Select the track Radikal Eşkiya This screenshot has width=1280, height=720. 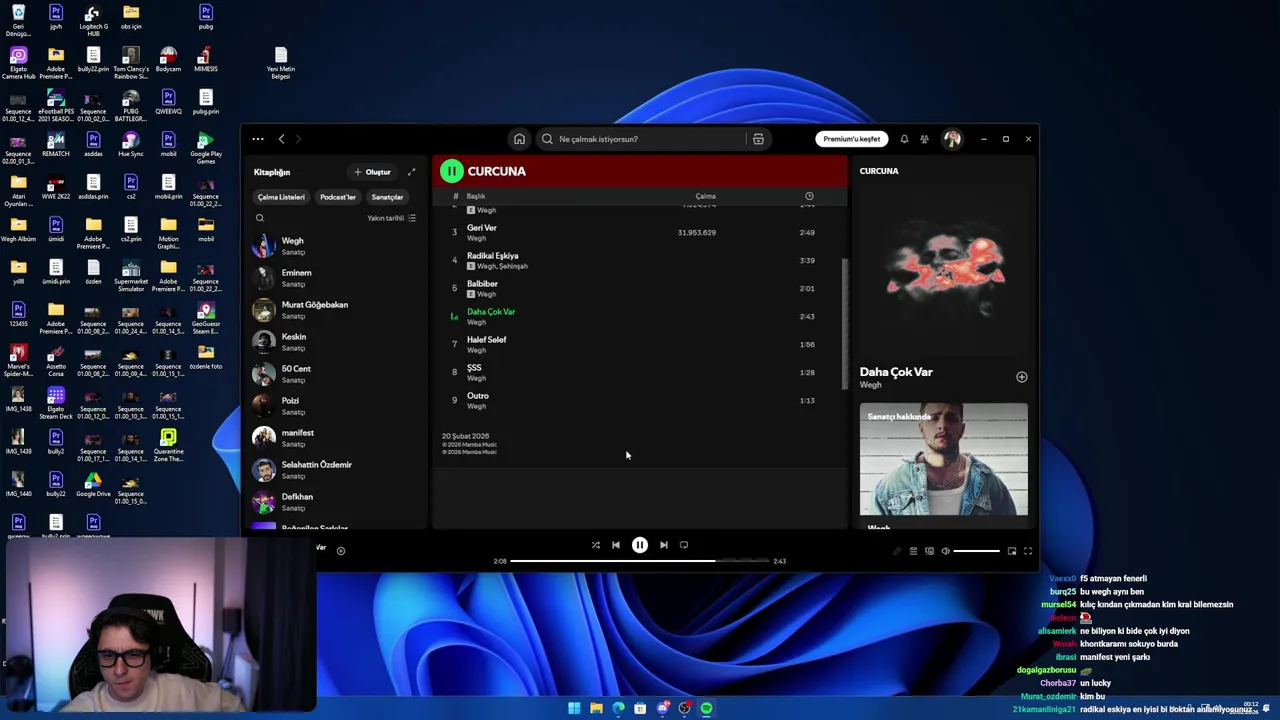(638, 260)
